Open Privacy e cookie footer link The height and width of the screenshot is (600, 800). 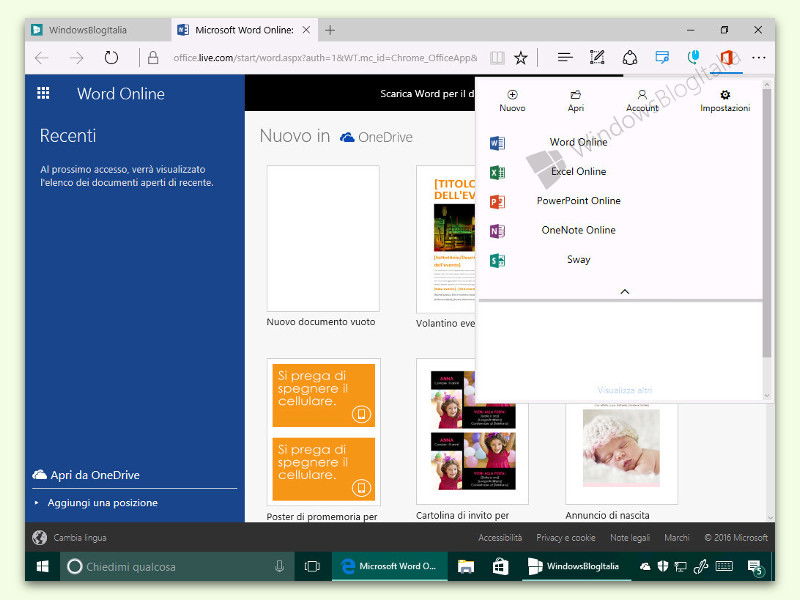(566, 537)
